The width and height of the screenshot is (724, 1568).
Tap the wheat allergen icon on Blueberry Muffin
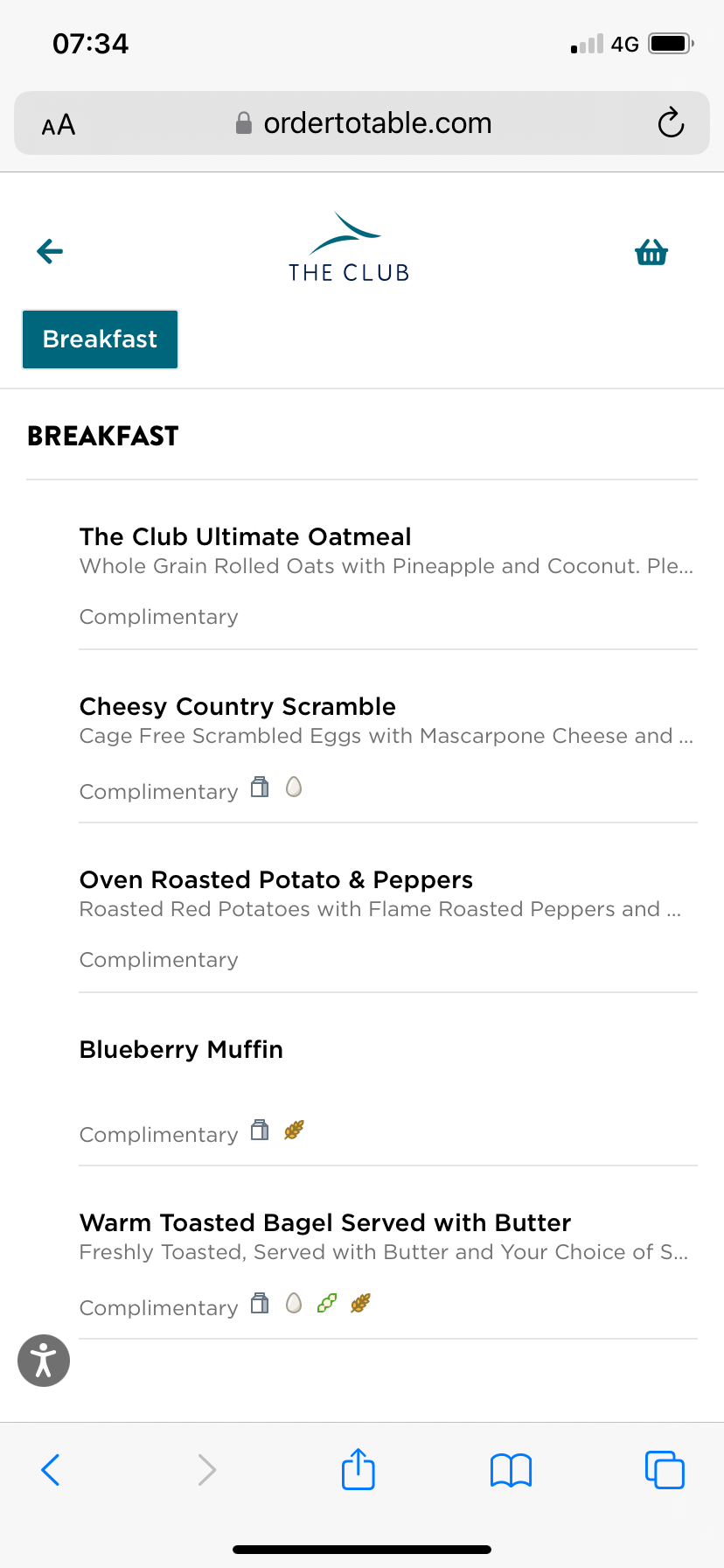294,1130
